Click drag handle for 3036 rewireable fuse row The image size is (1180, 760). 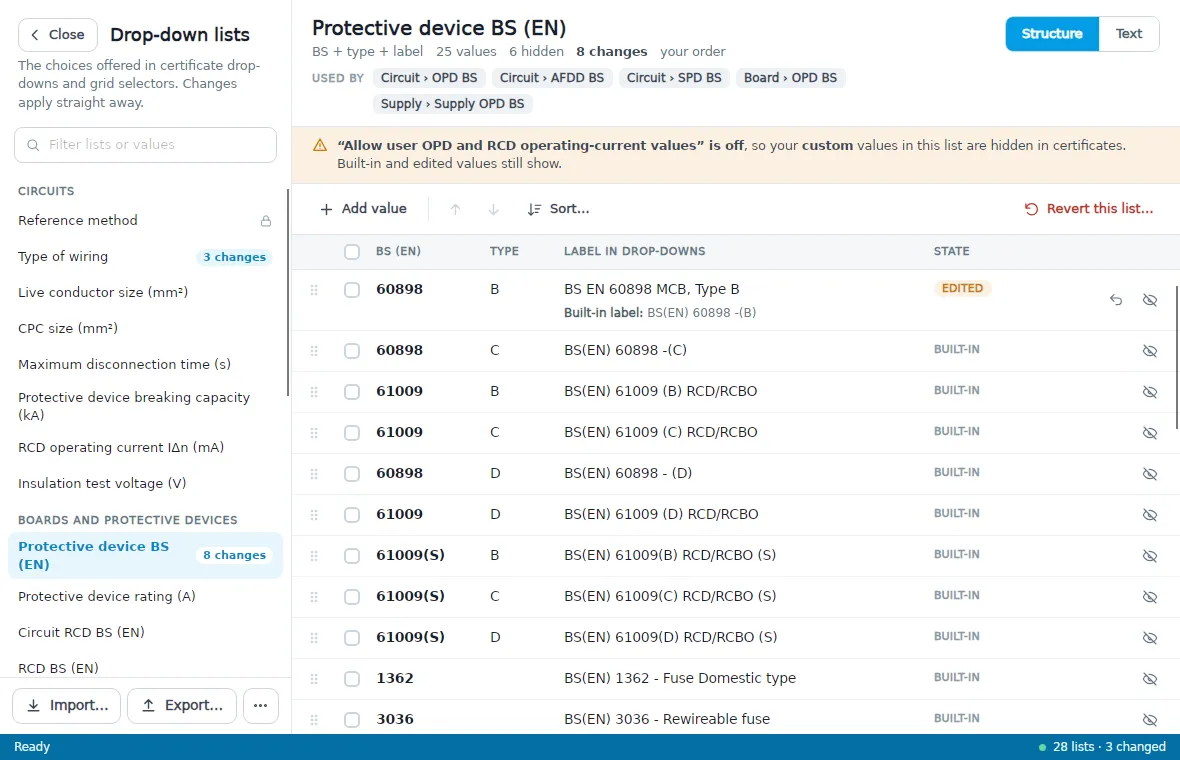click(x=314, y=720)
